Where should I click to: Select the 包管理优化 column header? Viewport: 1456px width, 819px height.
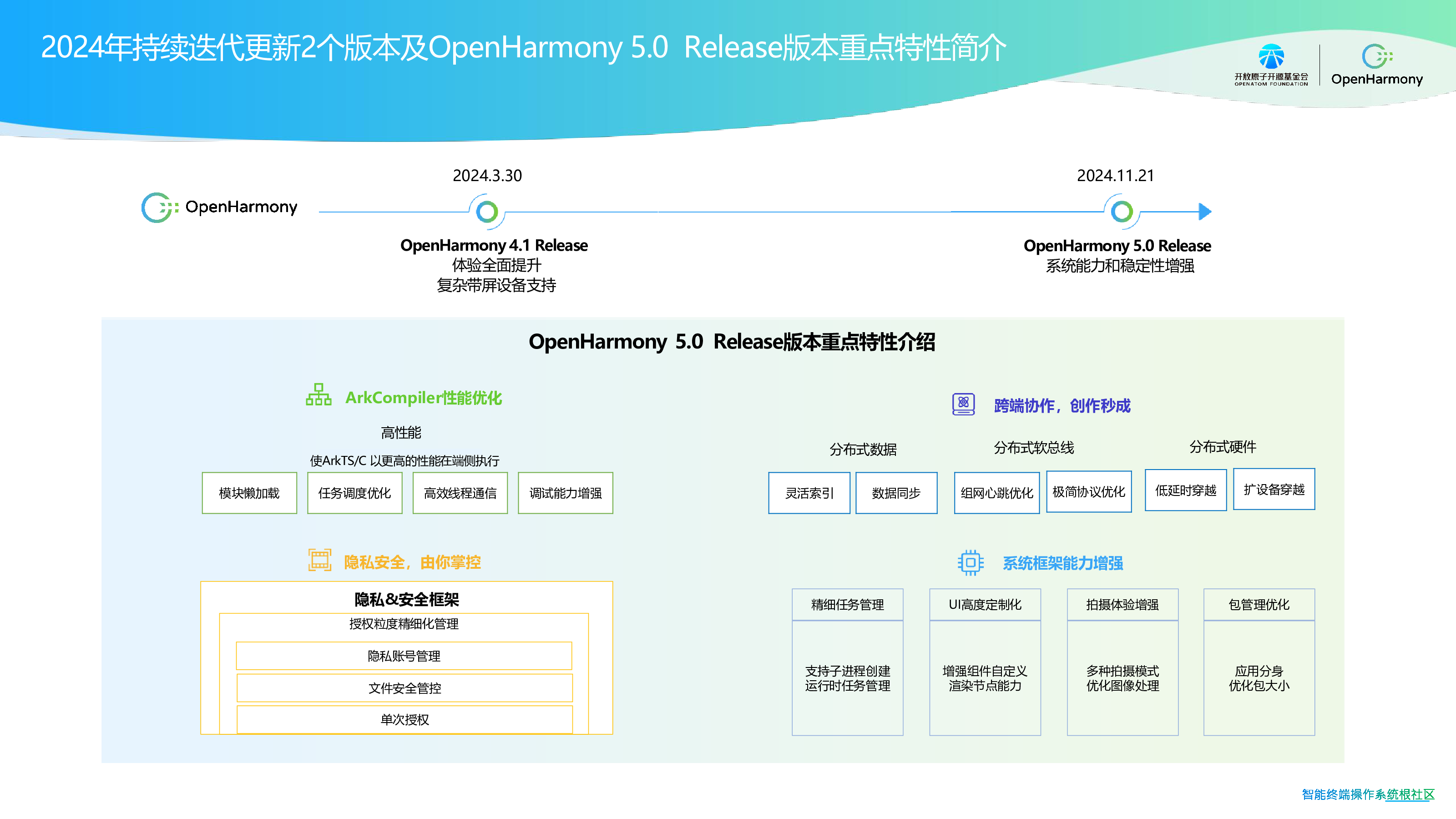click(1259, 604)
